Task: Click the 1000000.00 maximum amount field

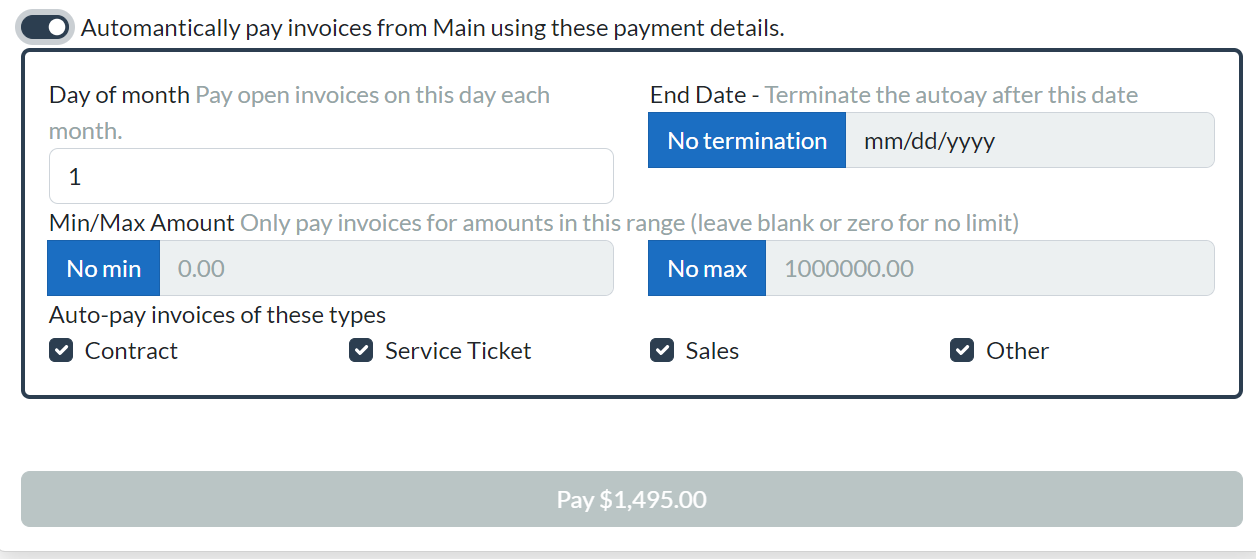Action: coord(990,268)
